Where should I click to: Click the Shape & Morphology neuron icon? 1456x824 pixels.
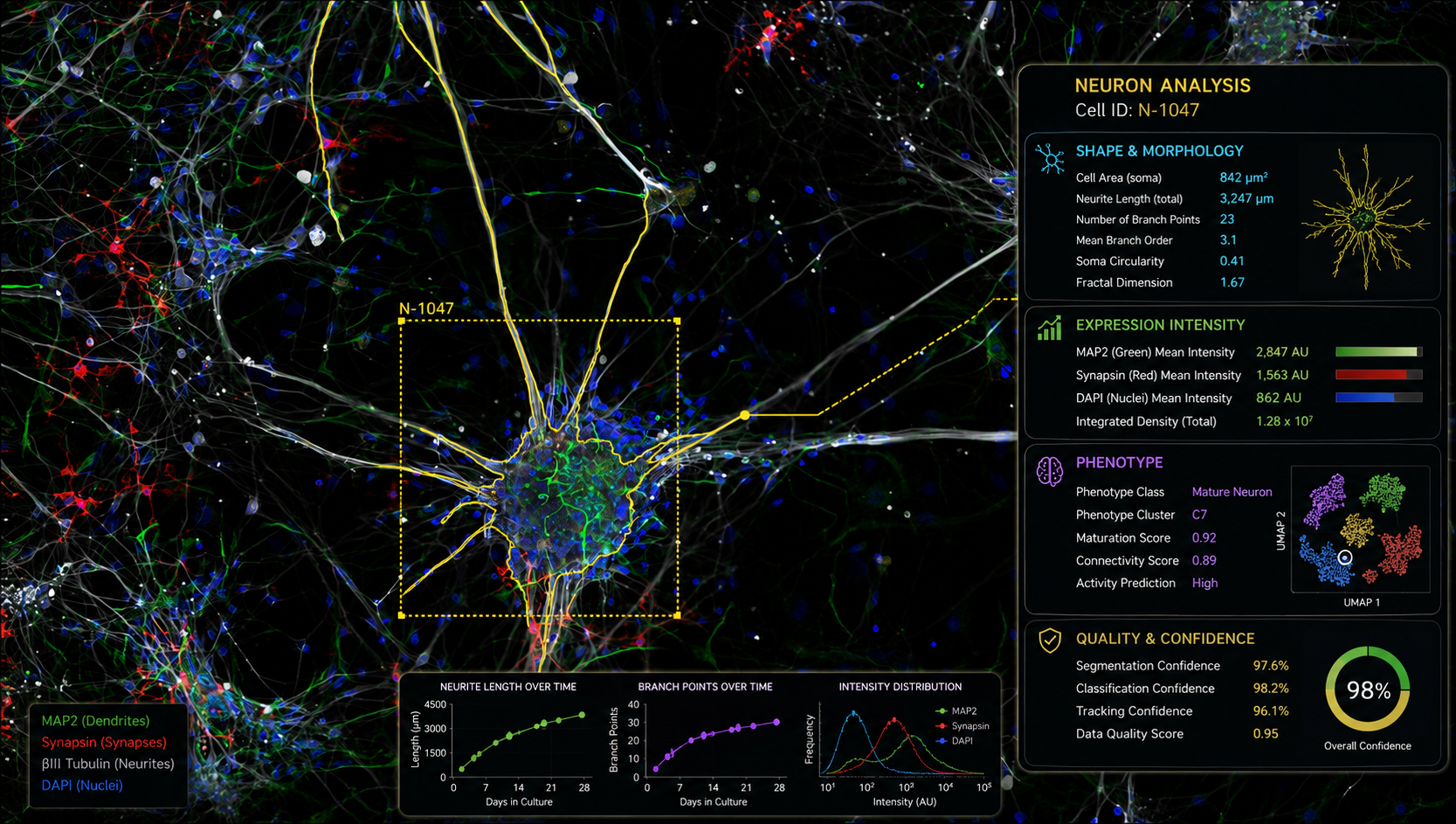(1050, 158)
